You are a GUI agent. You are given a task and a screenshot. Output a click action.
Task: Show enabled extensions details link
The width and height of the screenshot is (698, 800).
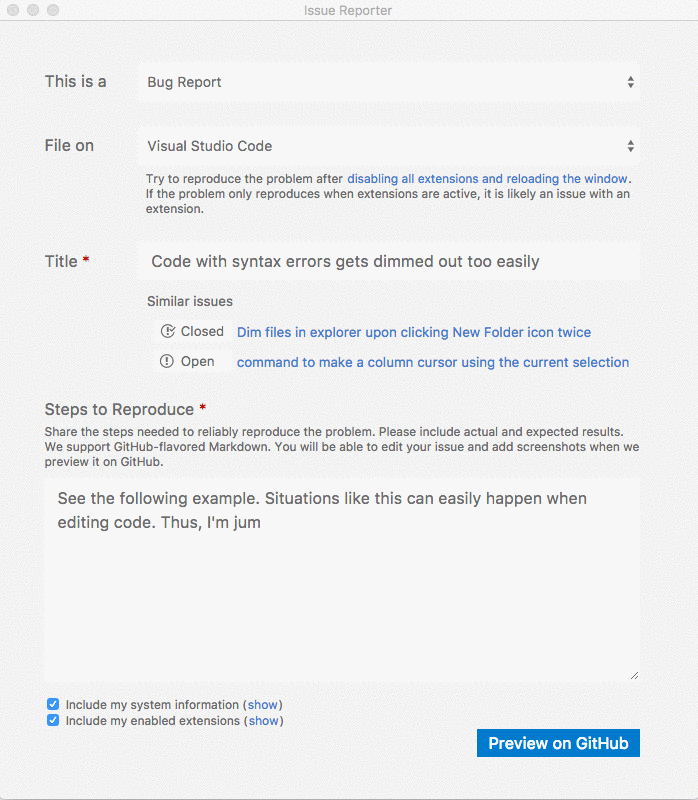coord(263,721)
